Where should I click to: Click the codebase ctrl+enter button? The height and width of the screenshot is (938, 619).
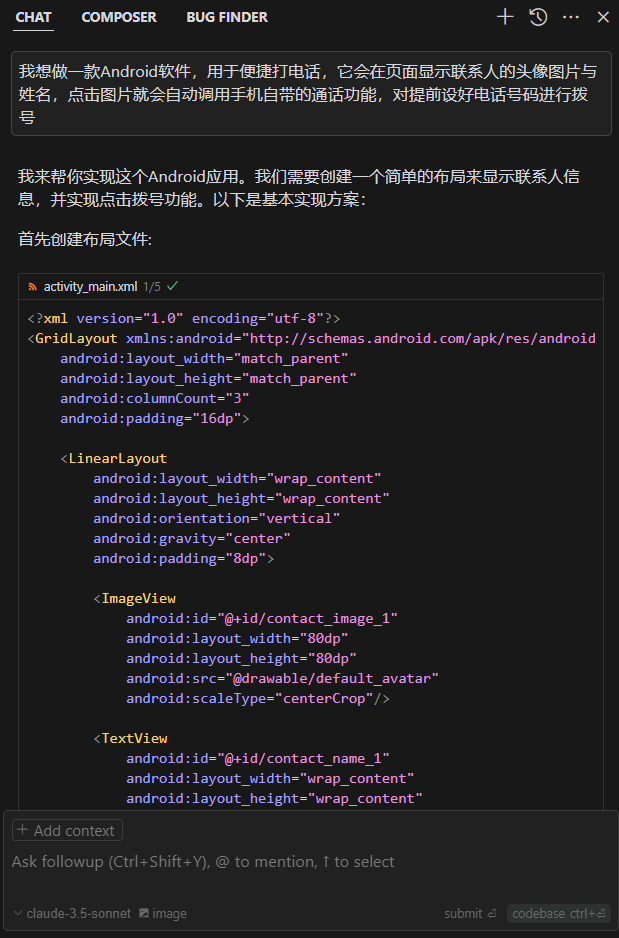click(x=558, y=913)
